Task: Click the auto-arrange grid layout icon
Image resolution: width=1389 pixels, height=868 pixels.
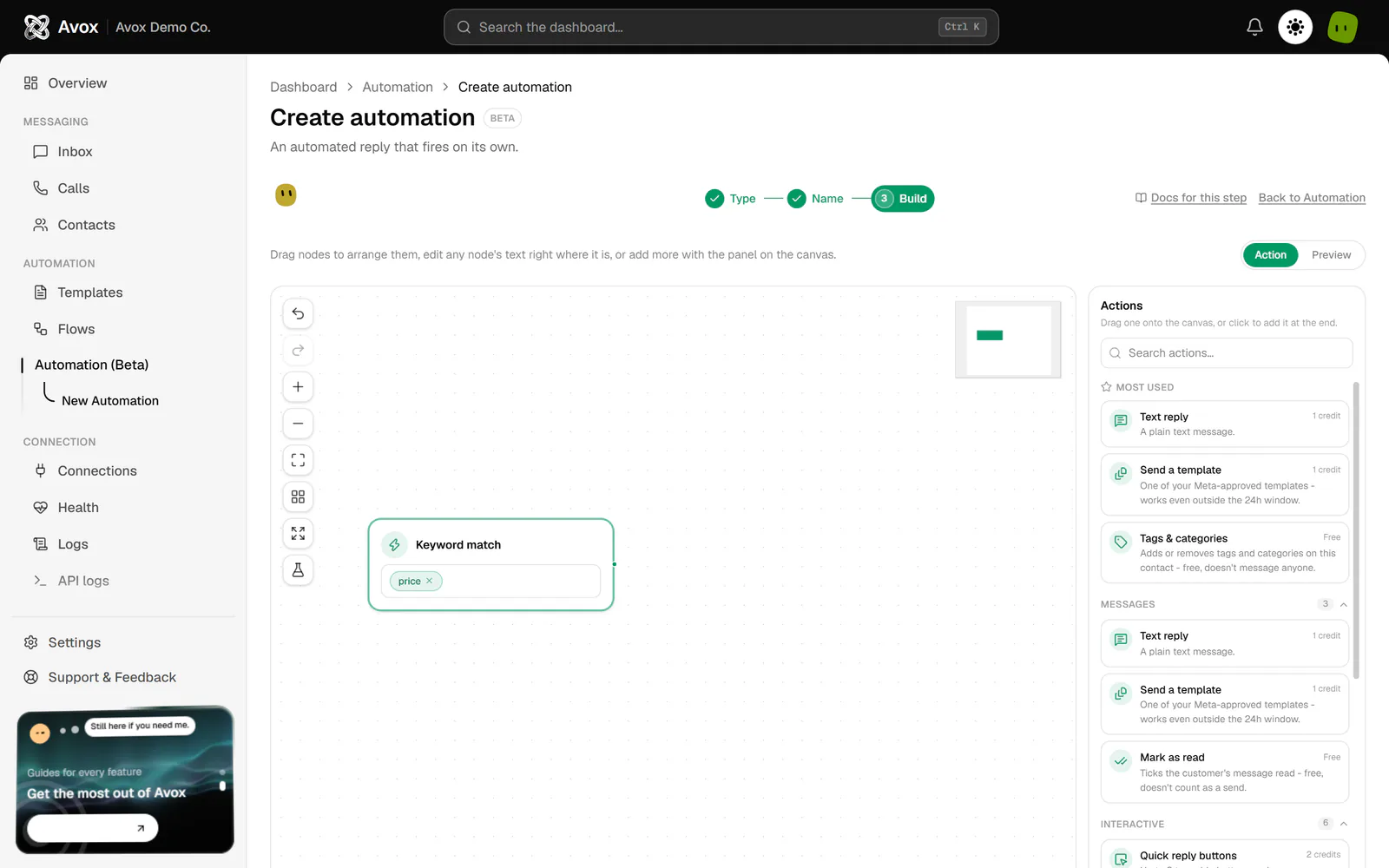Action: 298,496
